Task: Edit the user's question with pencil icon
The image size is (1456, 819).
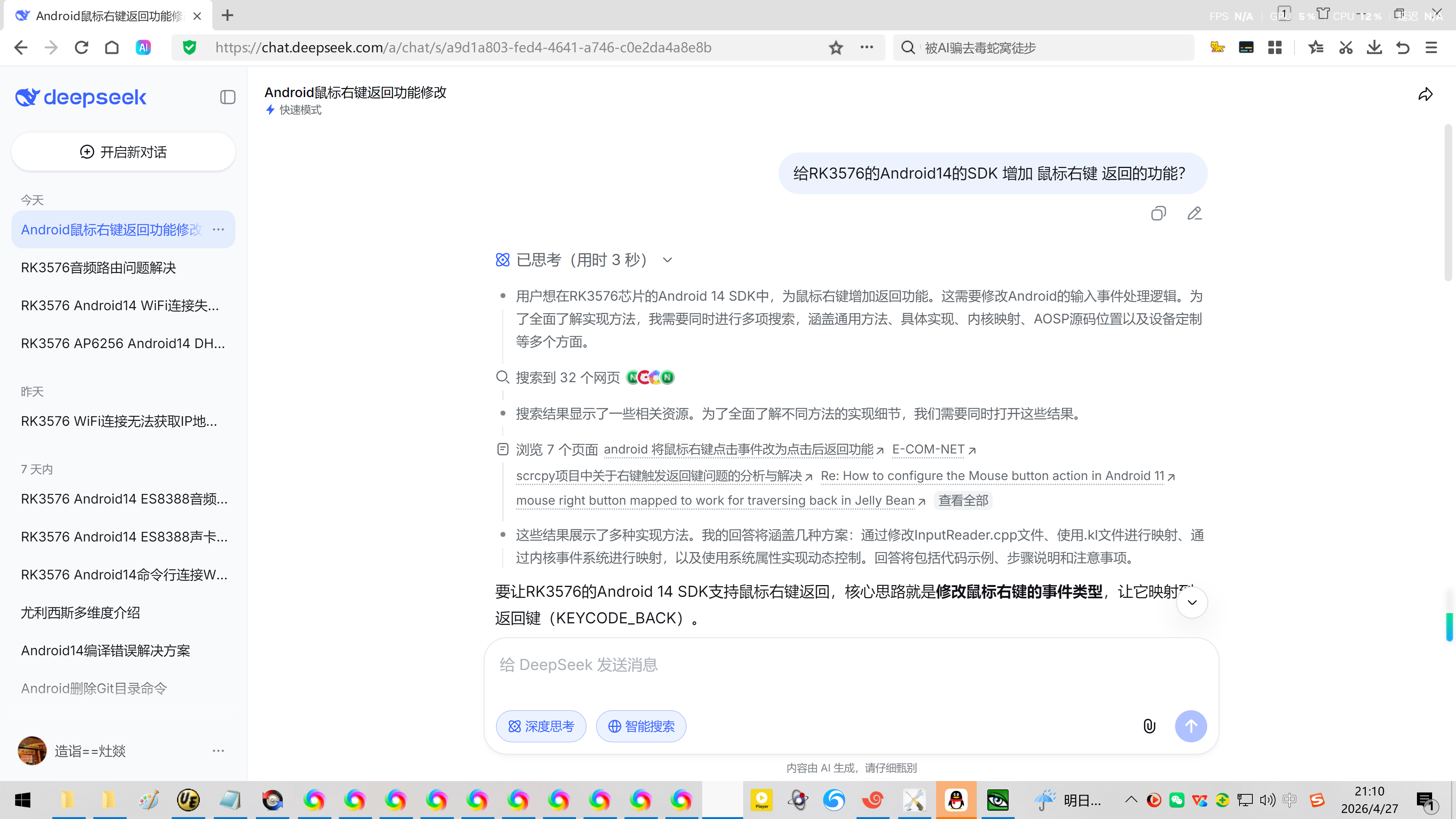Action: point(1194,213)
